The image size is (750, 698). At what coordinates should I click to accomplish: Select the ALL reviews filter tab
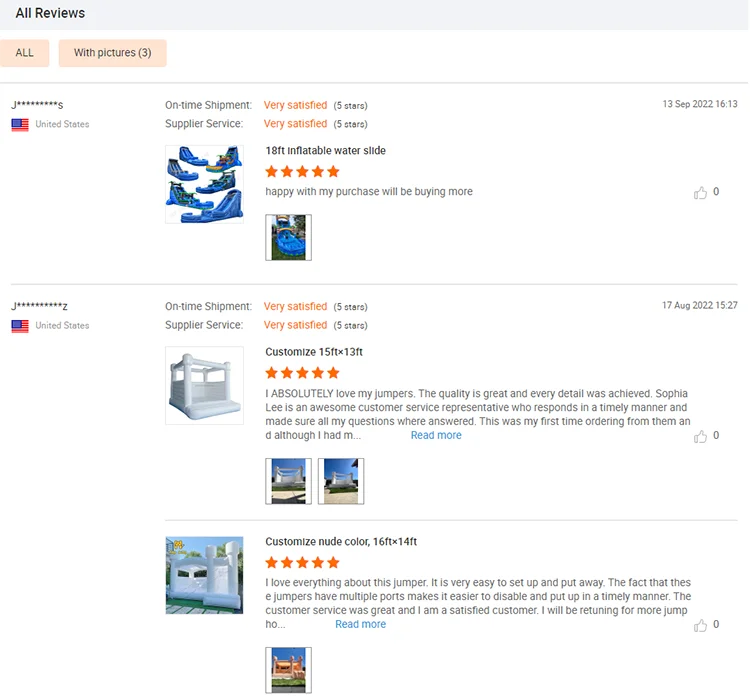tap(24, 53)
